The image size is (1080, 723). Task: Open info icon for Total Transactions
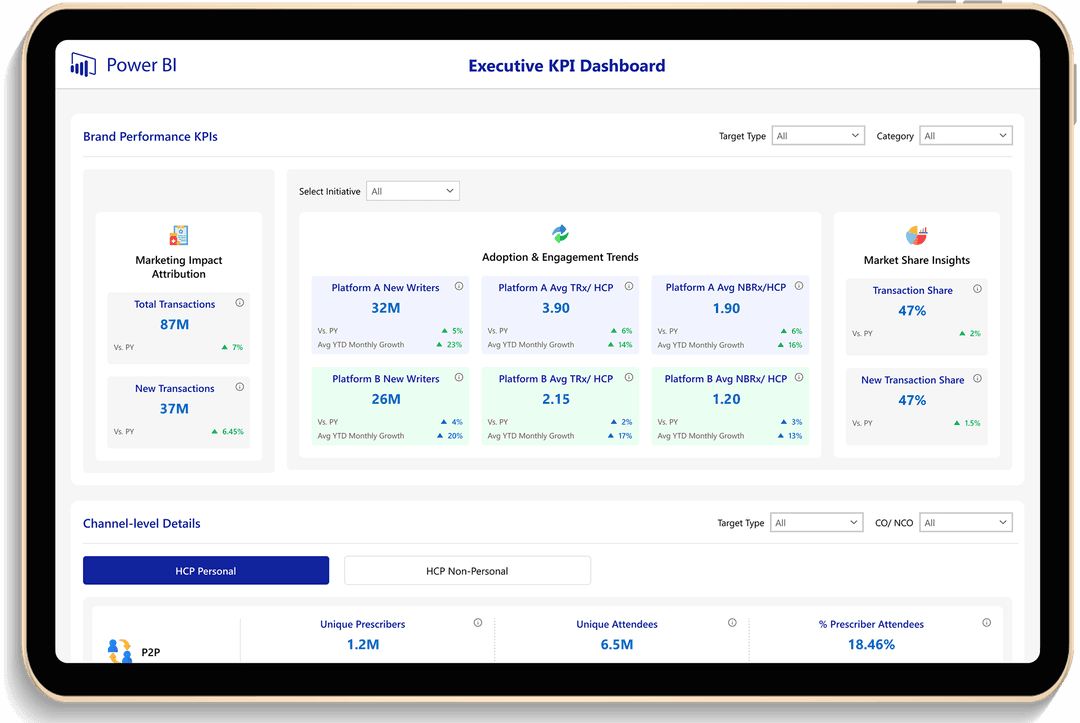tap(239, 303)
